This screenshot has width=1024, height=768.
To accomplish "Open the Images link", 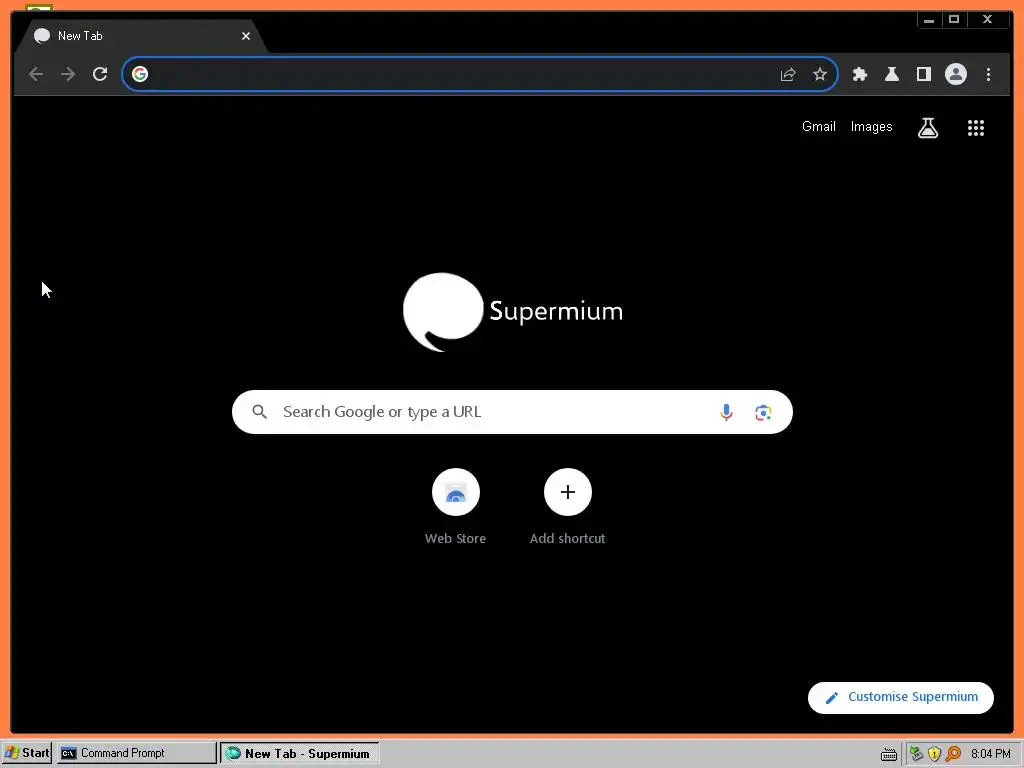I will [x=871, y=127].
